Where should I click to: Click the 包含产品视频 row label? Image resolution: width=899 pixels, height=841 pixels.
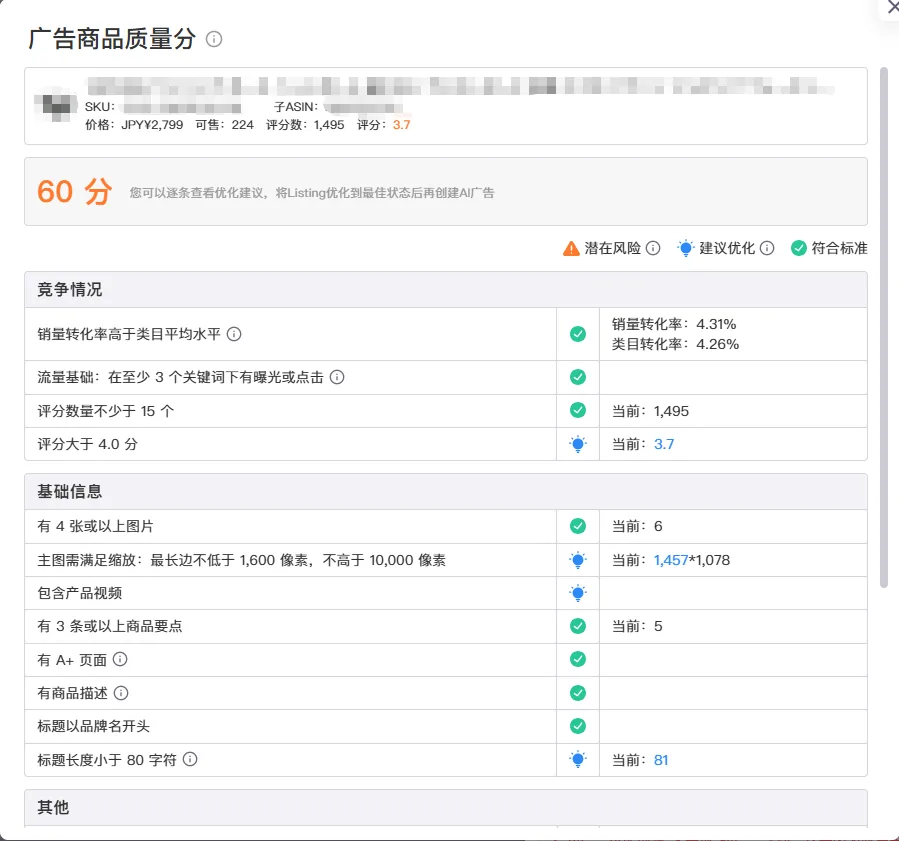coord(80,593)
